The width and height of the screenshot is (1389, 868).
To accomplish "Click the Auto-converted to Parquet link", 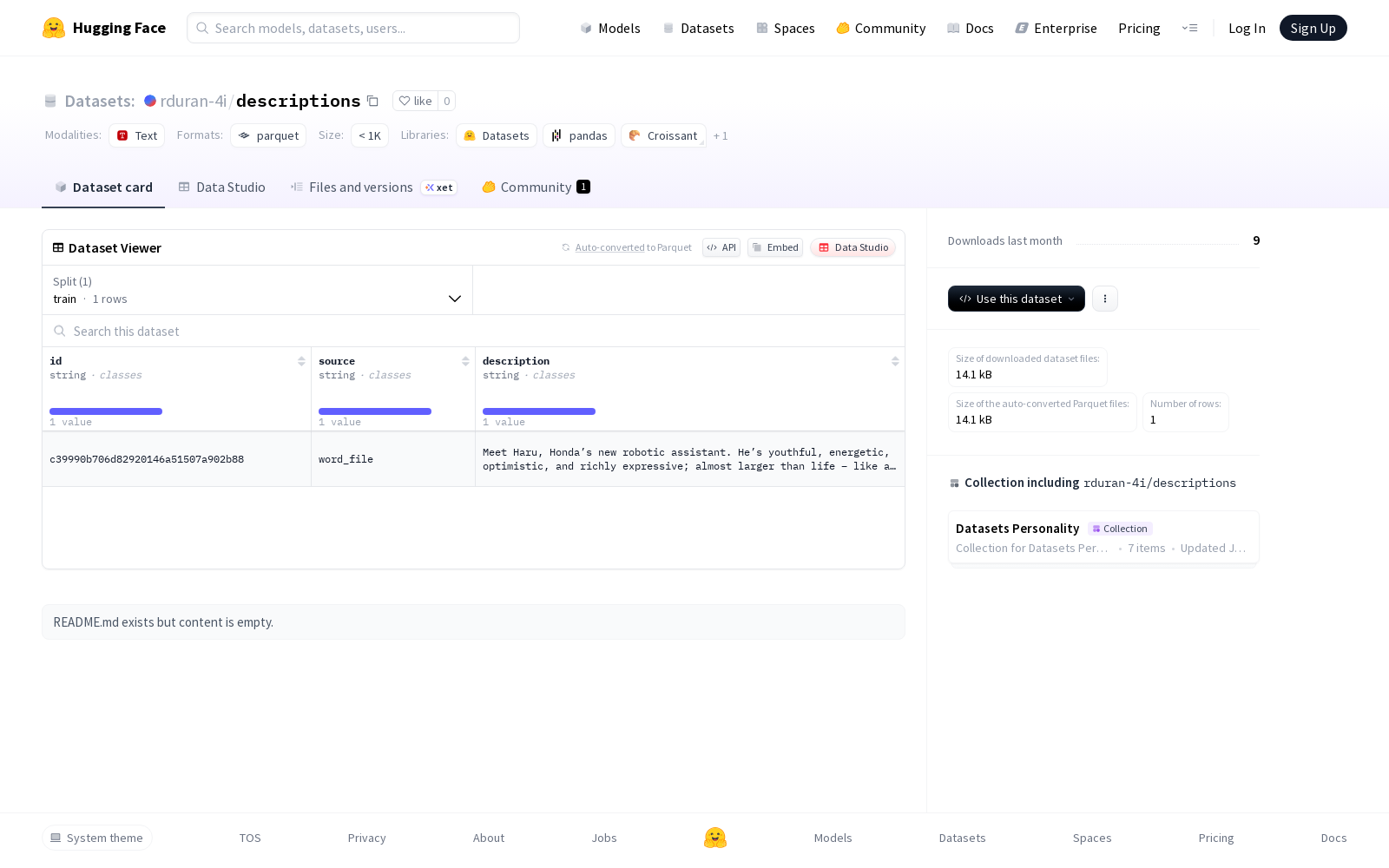I will (627, 247).
